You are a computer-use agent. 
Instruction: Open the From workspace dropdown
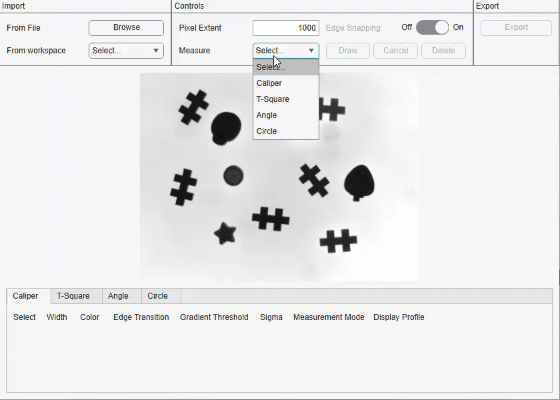pyautogui.click(x=126, y=51)
